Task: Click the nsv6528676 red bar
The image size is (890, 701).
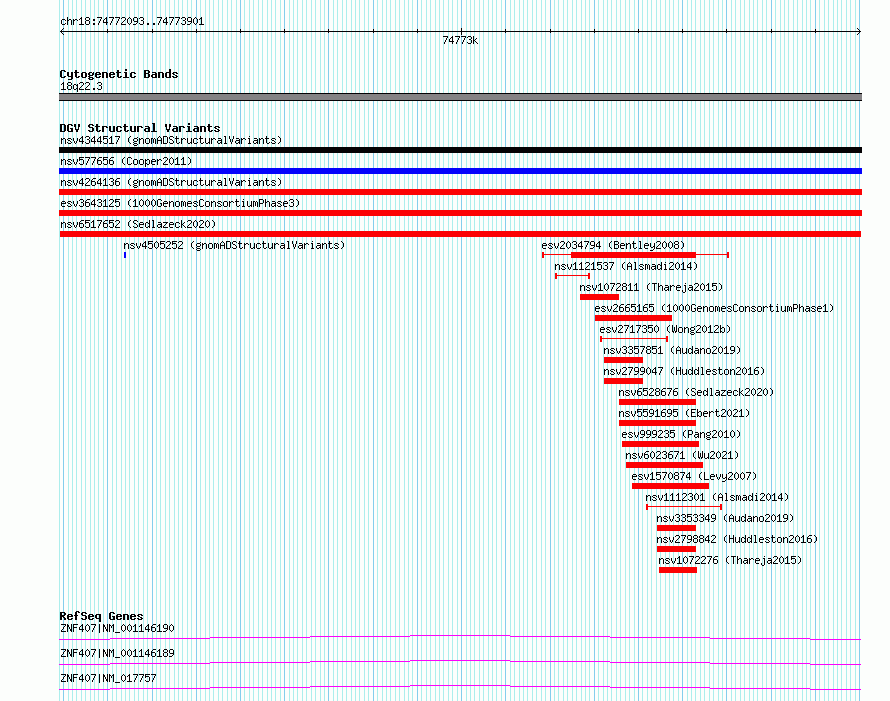Action: pos(657,402)
